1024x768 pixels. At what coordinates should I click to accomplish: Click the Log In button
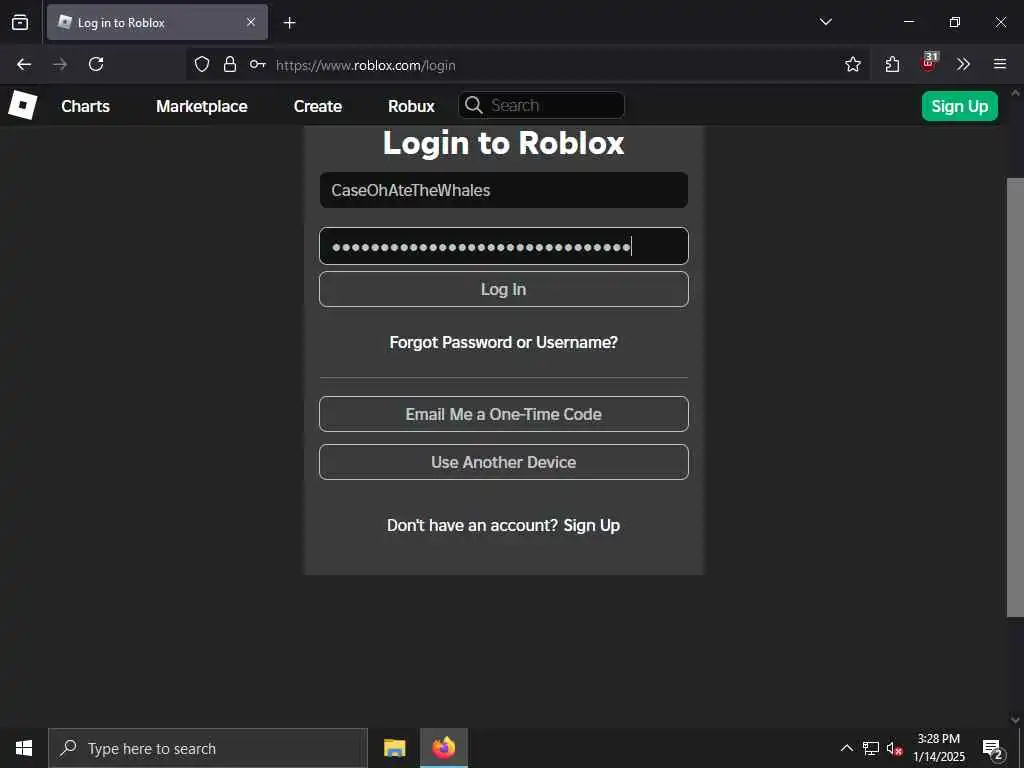(504, 289)
